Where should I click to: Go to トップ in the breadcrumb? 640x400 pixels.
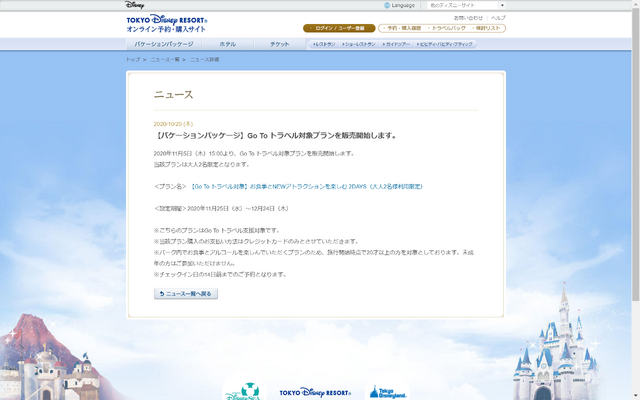click(x=133, y=60)
